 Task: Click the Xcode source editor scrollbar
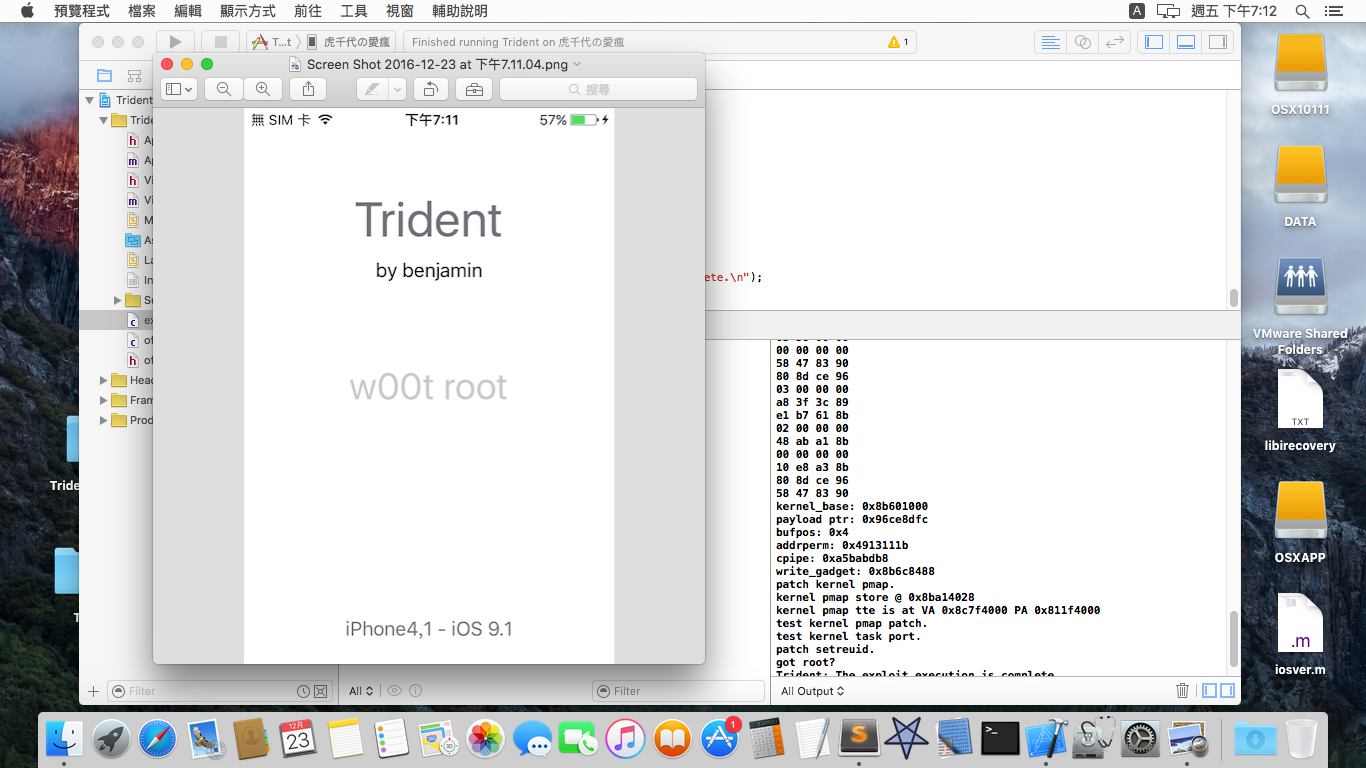pos(1233,298)
